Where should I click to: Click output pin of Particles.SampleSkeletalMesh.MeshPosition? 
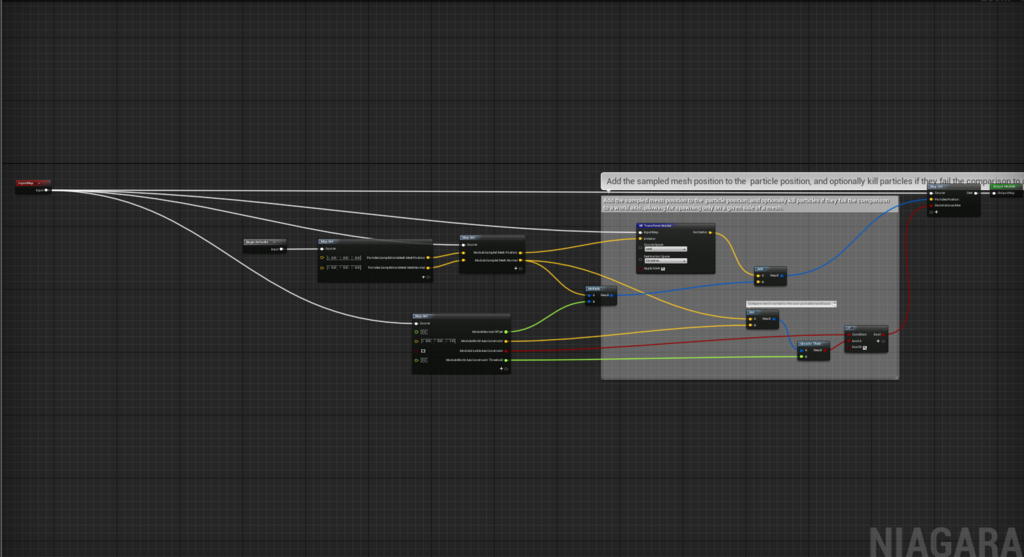coord(428,257)
